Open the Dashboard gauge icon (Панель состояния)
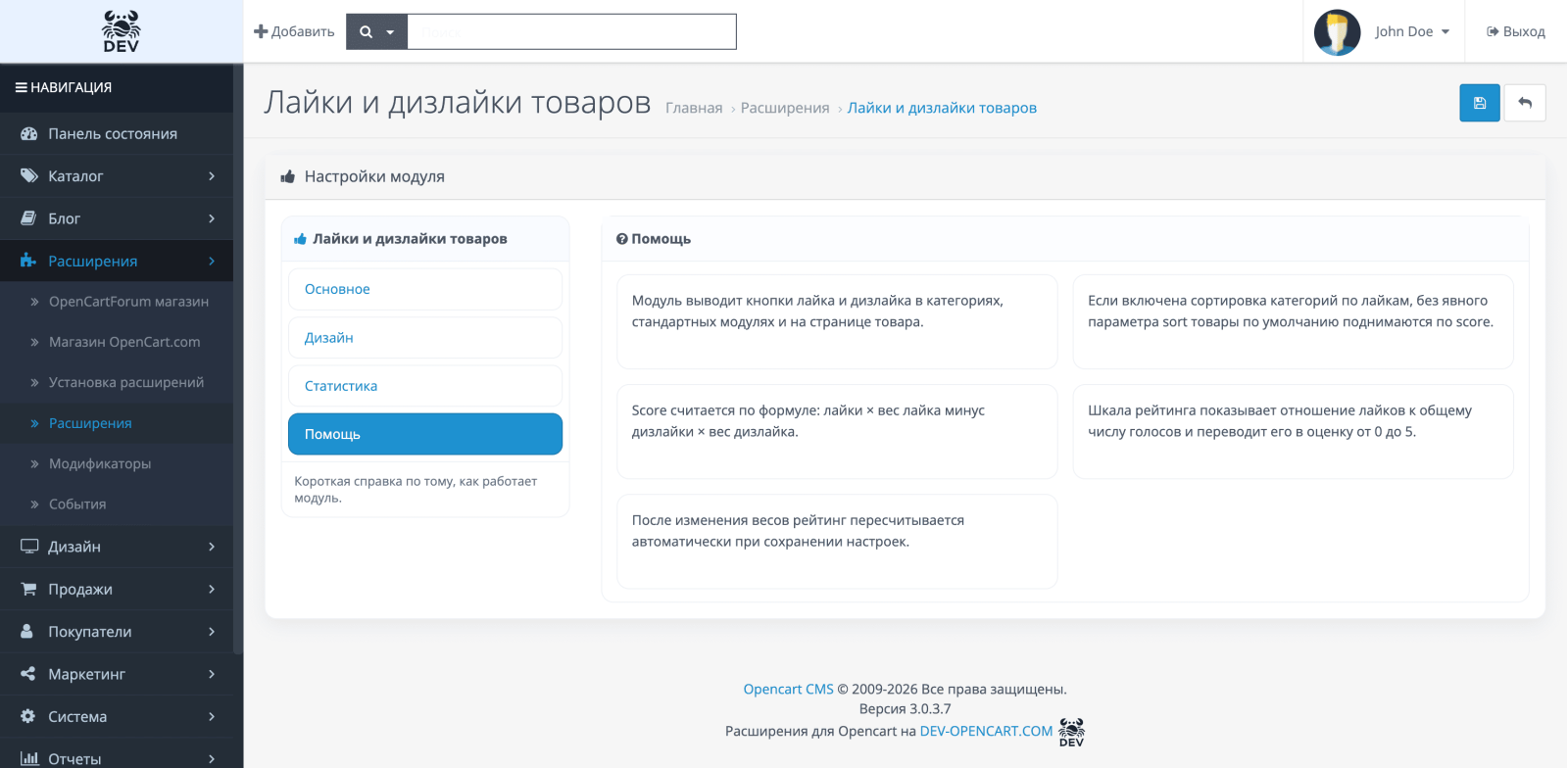The width and height of the screenshot is (1568, 768). pyautogui.click(x=28, y=133)
